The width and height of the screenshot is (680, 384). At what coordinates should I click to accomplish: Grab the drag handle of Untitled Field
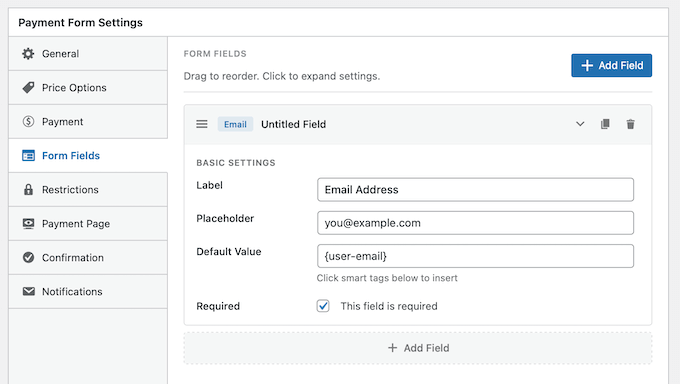[x=202, y=124]
